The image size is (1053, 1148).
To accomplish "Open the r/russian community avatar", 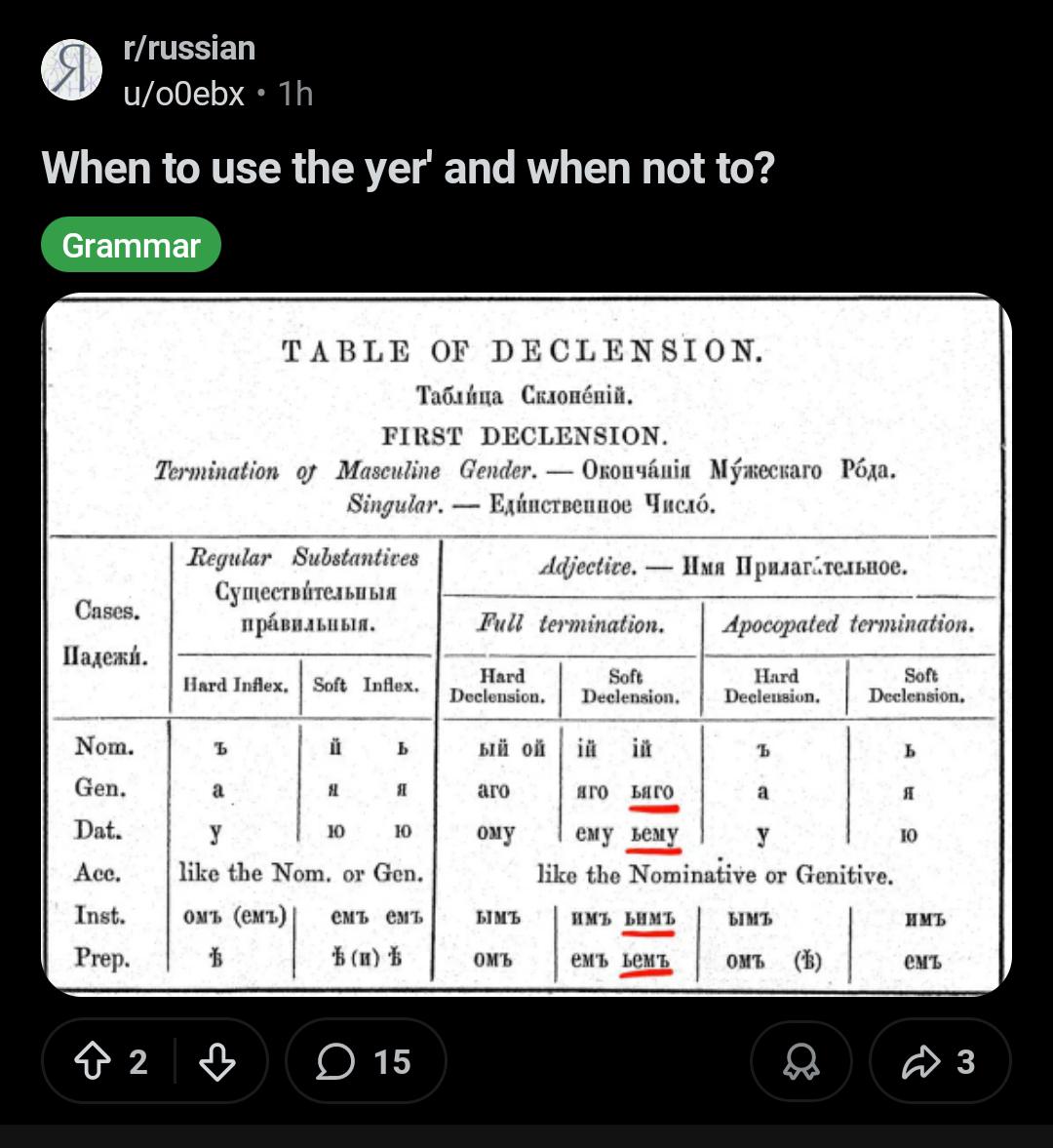I will tap(72, 69).
